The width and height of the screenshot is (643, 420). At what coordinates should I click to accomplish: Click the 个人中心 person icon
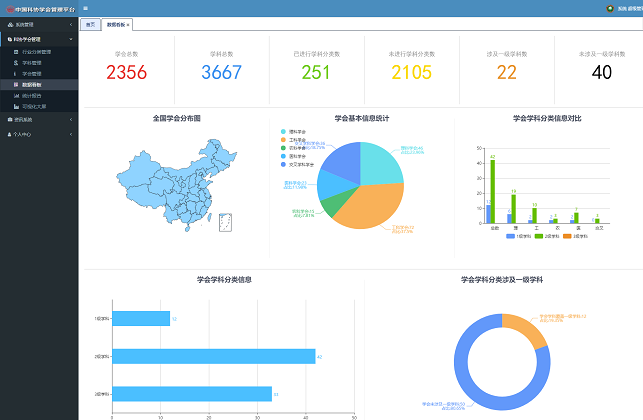[x=9, y=135]
